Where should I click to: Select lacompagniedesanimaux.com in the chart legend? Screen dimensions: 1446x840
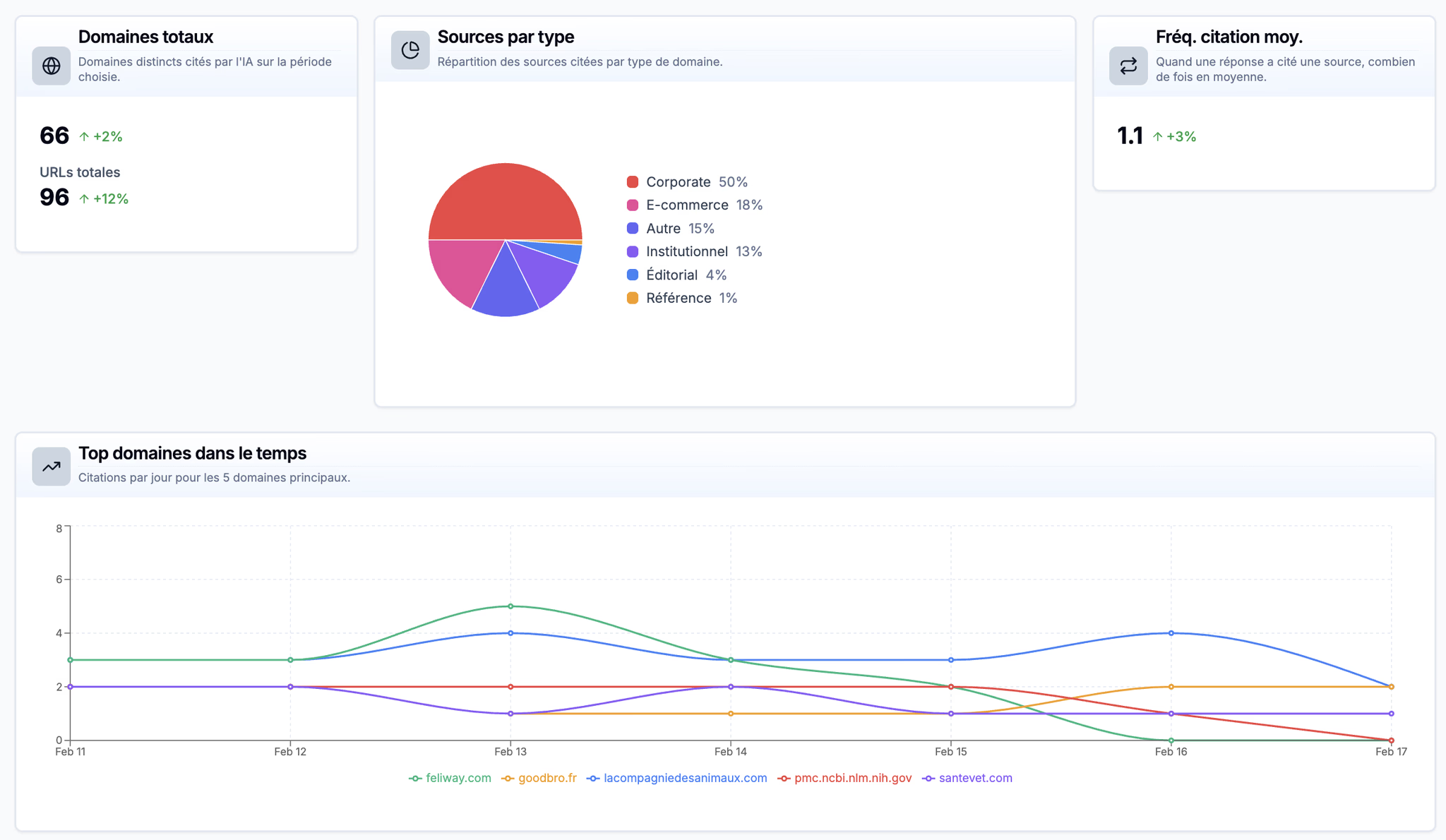tap(684, 778)
